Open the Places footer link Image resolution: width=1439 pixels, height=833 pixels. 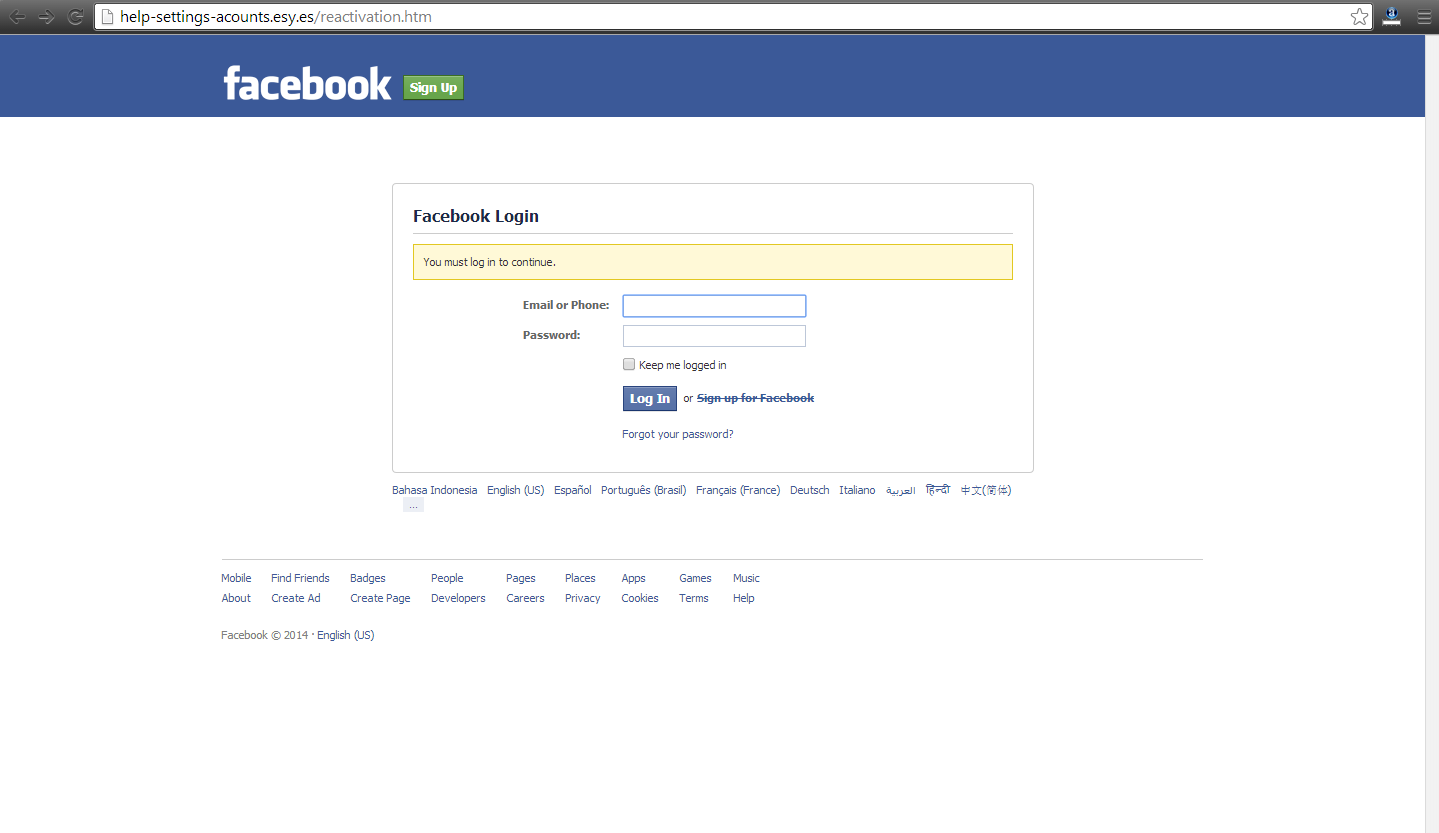580,578
